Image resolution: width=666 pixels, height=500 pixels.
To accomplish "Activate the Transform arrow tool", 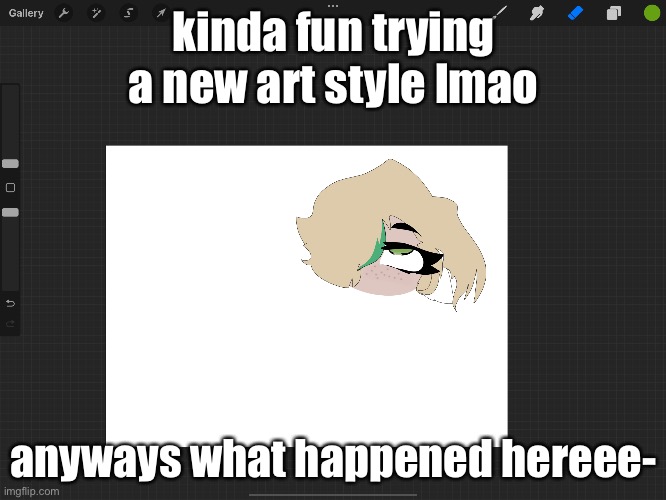I will (161, 13).
